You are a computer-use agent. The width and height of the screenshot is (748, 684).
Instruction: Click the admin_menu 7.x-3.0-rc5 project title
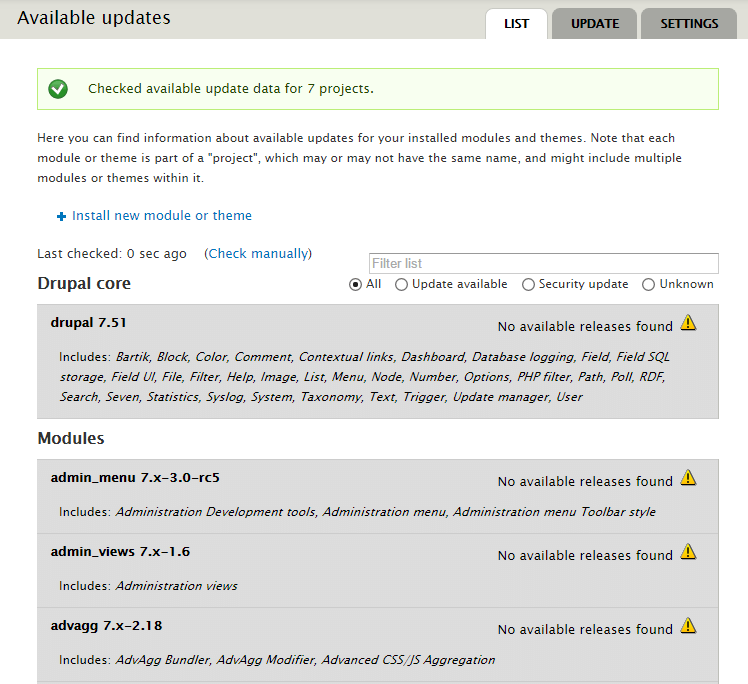coord(135,478)
